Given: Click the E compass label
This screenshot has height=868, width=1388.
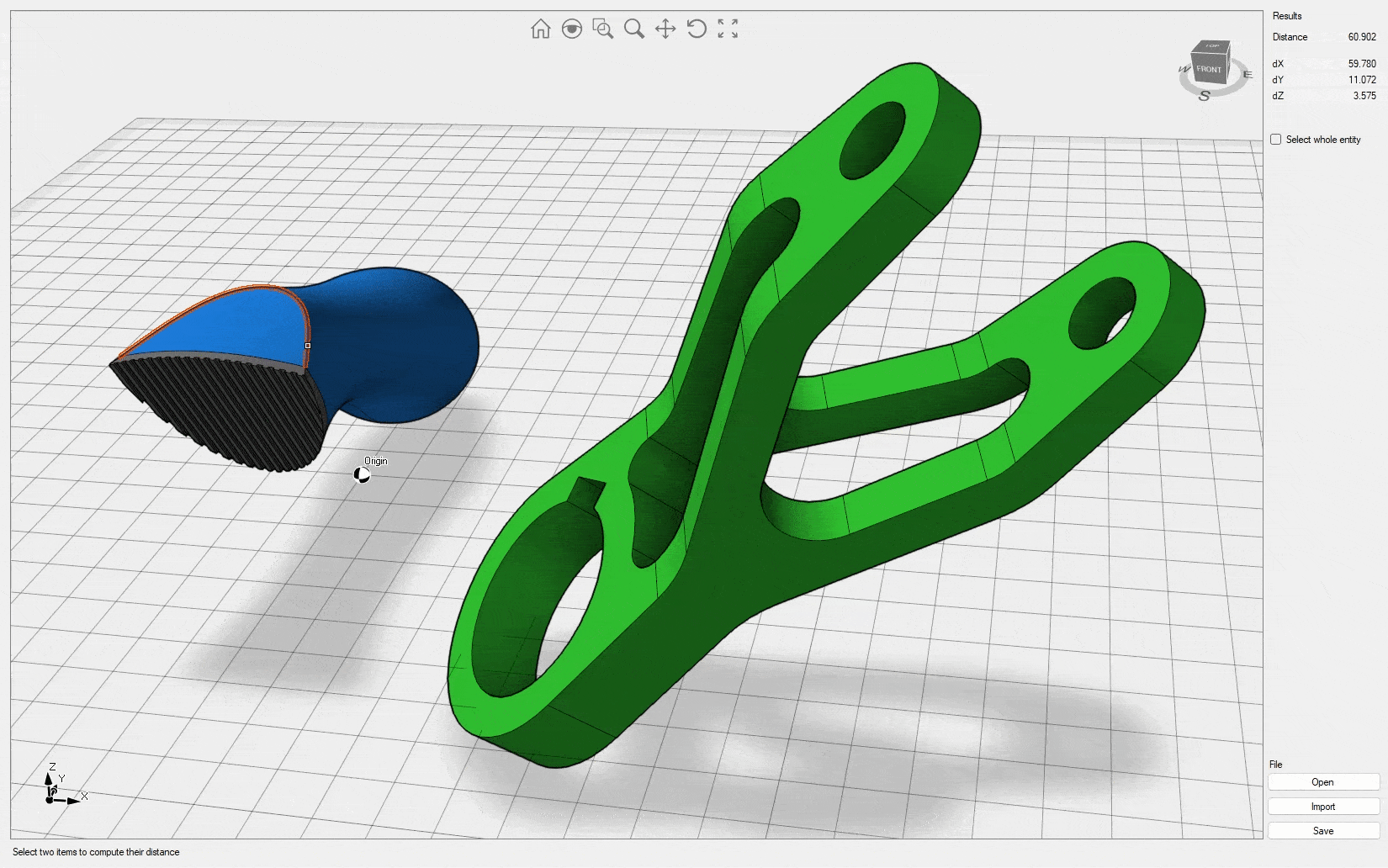Looking at the screenshot, I should pos(1248,75).
